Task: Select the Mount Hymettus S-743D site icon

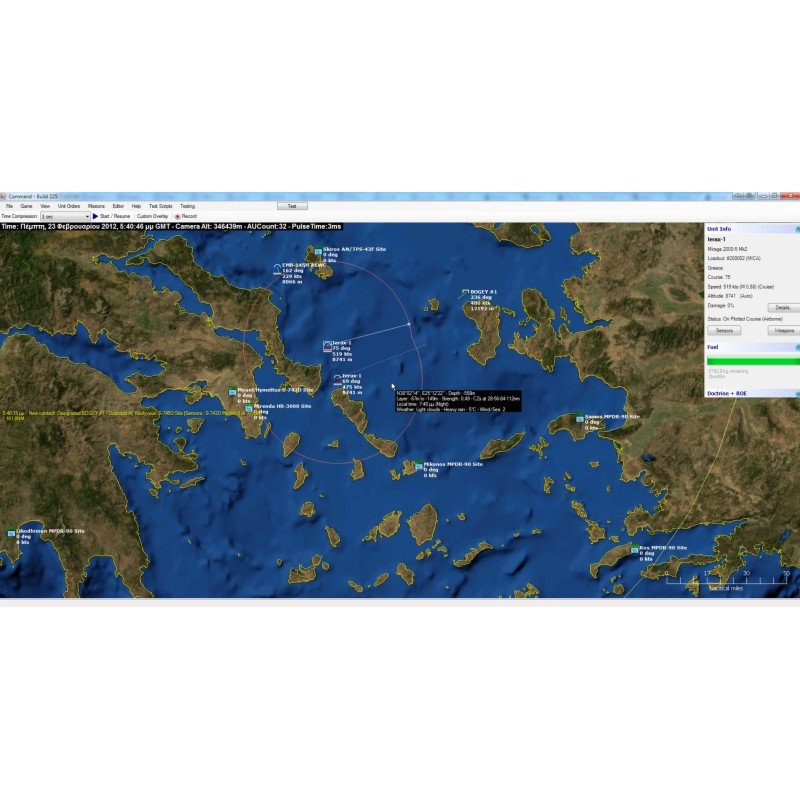Action: pos(232,391)
